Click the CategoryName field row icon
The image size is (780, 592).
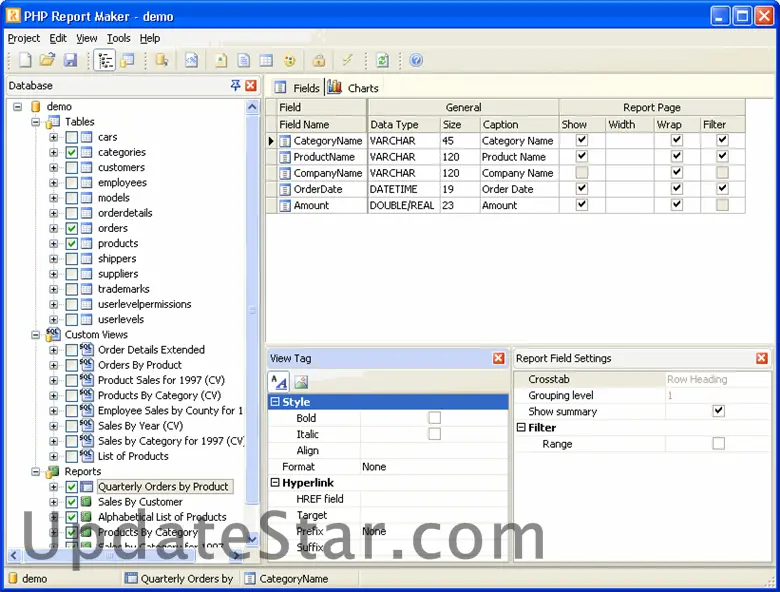click(x=285, y=141)
